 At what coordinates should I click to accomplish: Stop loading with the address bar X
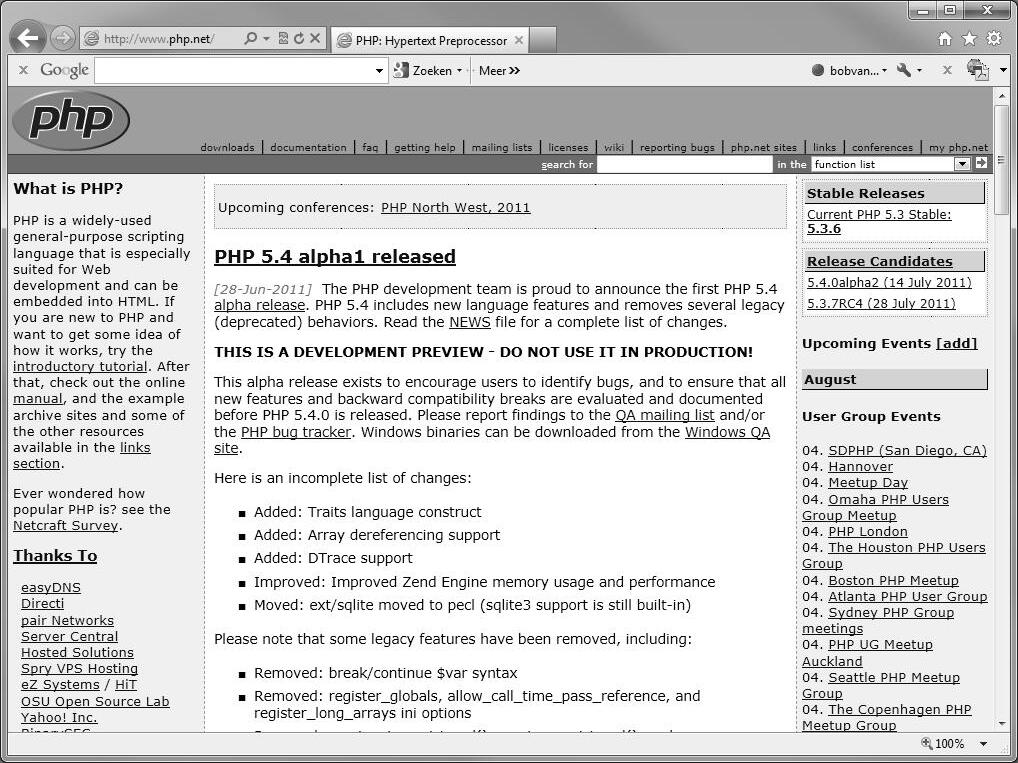(x=315, y=38)
